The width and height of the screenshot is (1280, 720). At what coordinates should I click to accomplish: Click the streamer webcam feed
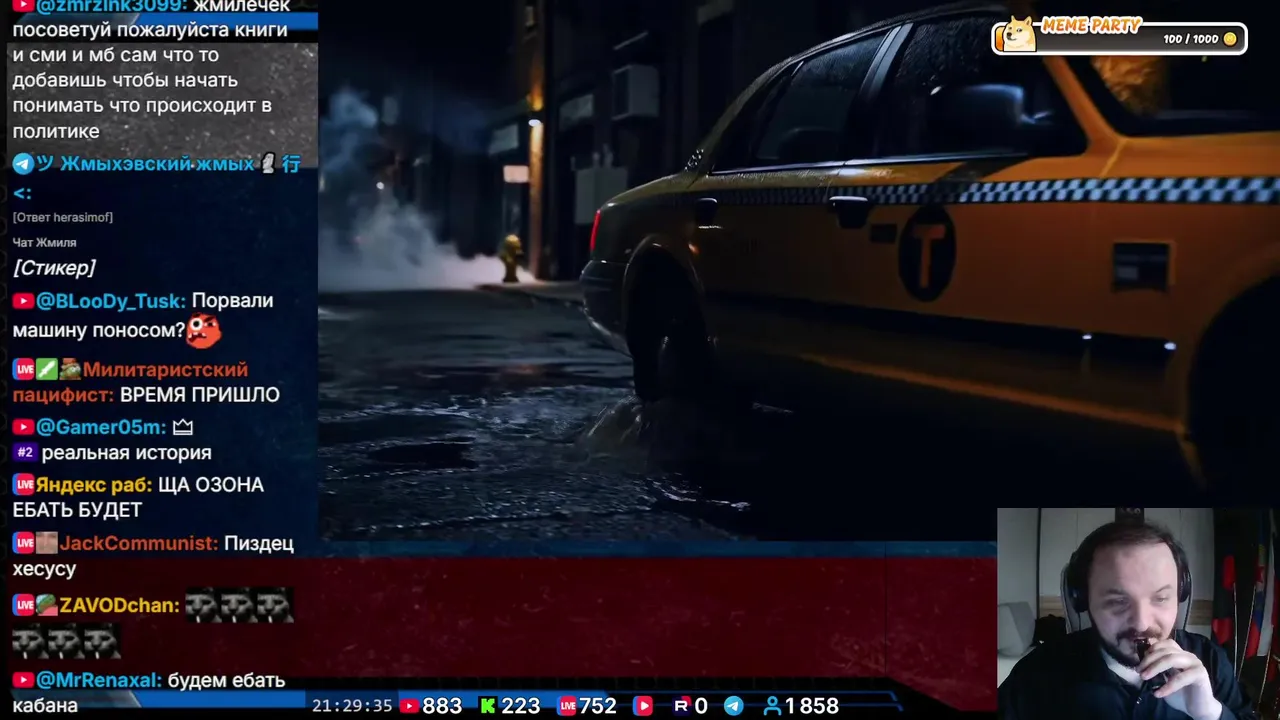1138,614
